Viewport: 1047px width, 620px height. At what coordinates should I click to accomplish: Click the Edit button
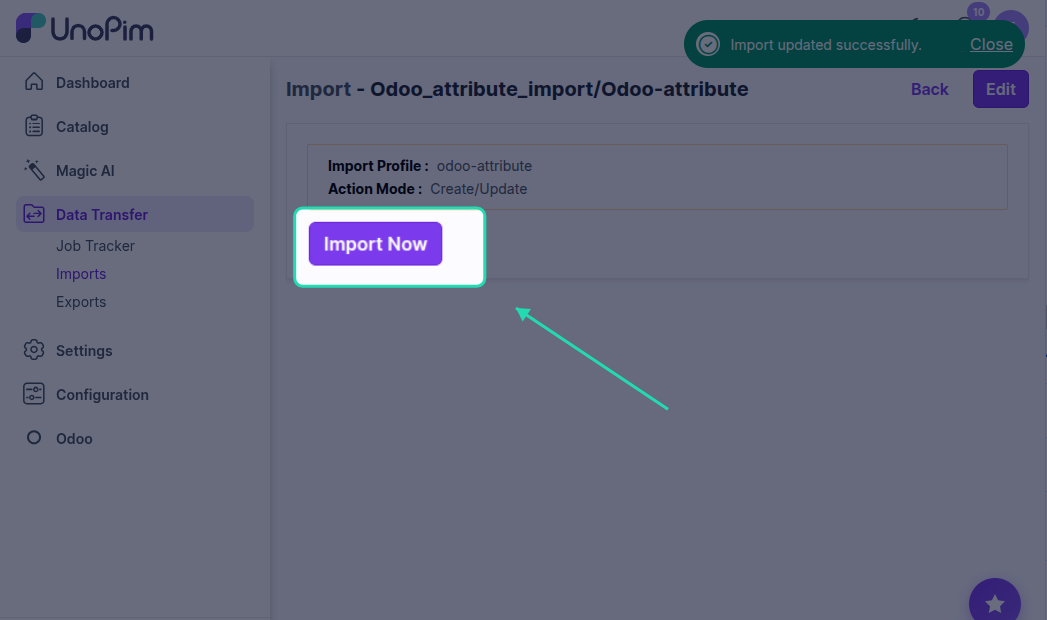pos(1000,89)
